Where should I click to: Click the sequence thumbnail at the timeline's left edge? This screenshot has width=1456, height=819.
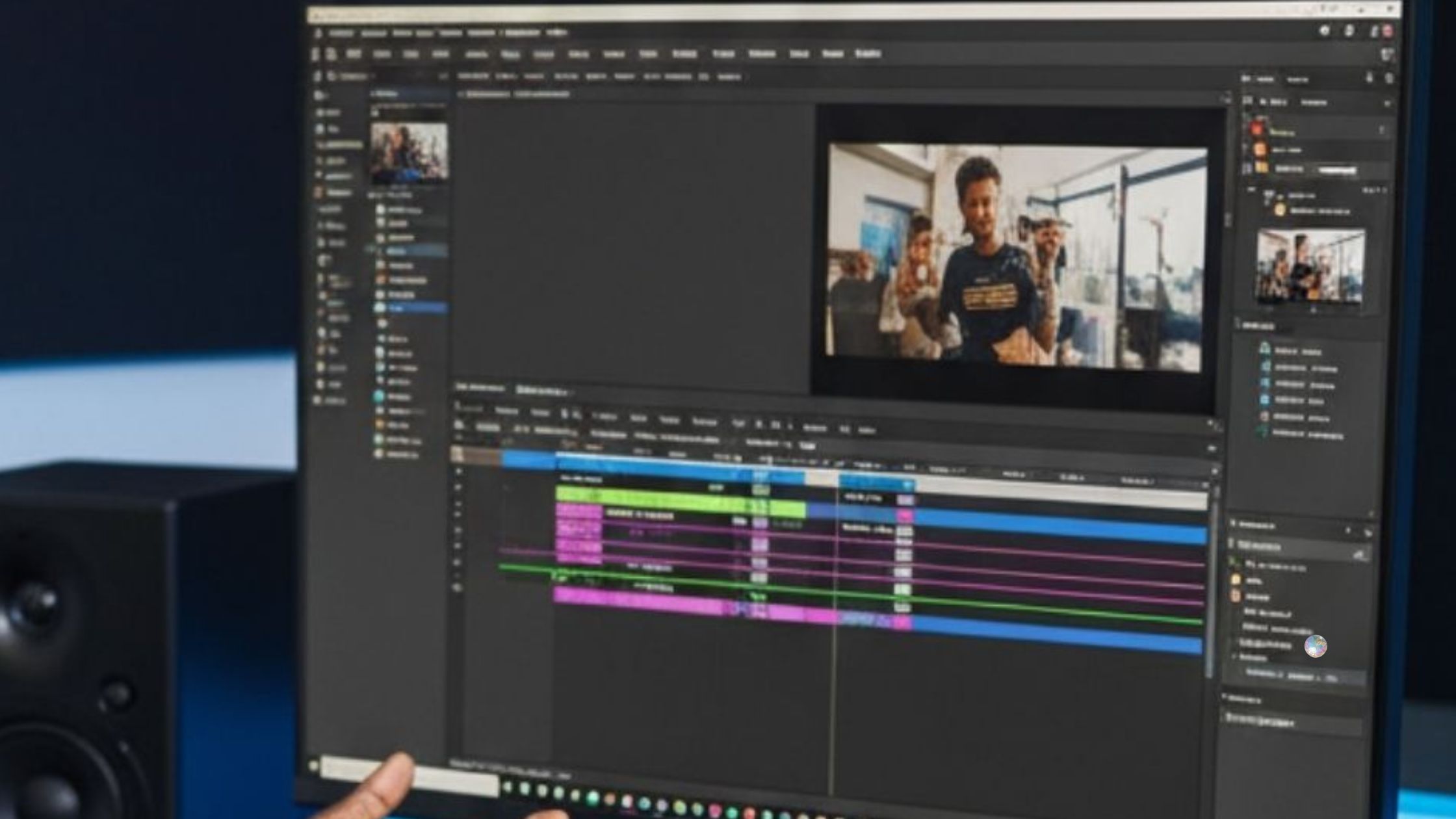[458, 454]
